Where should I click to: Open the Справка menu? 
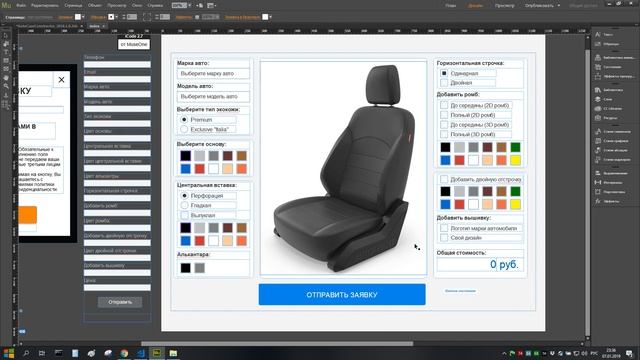click(155, 6)
